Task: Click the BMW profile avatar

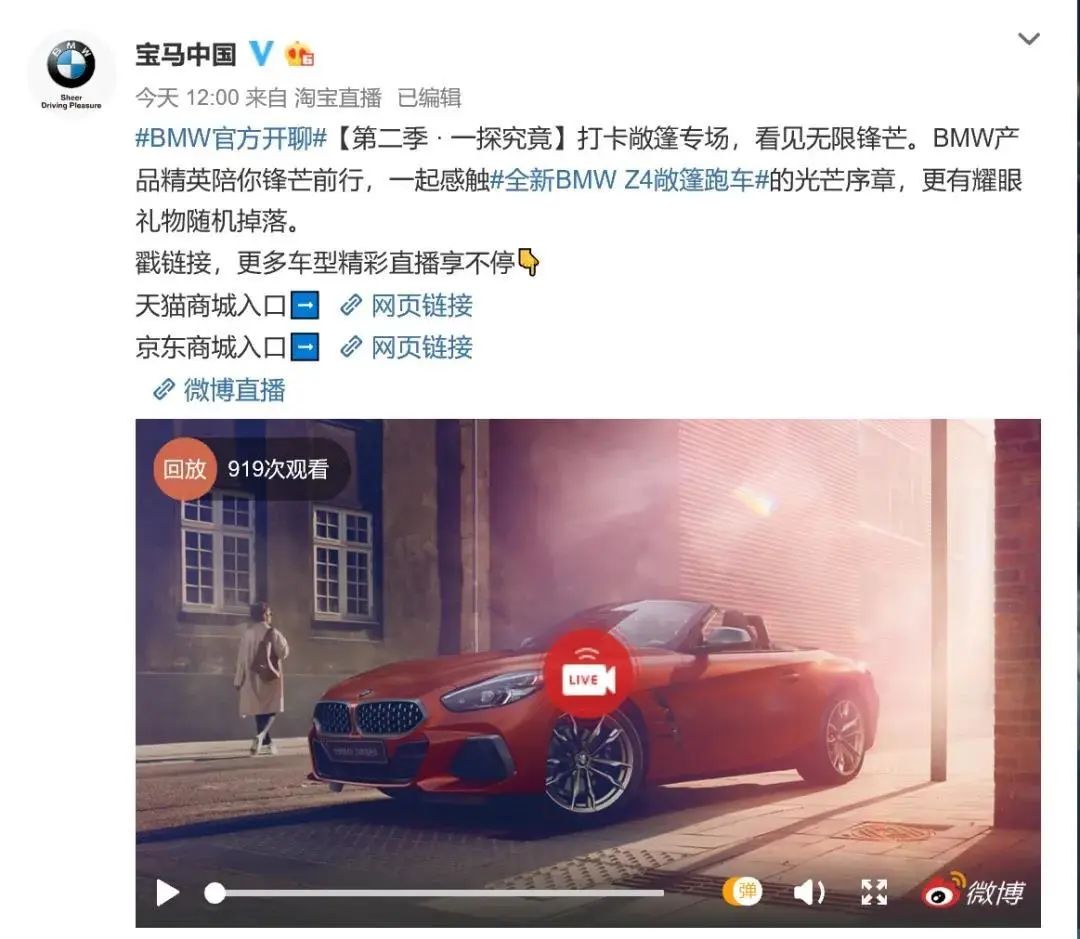Action: 72,74
